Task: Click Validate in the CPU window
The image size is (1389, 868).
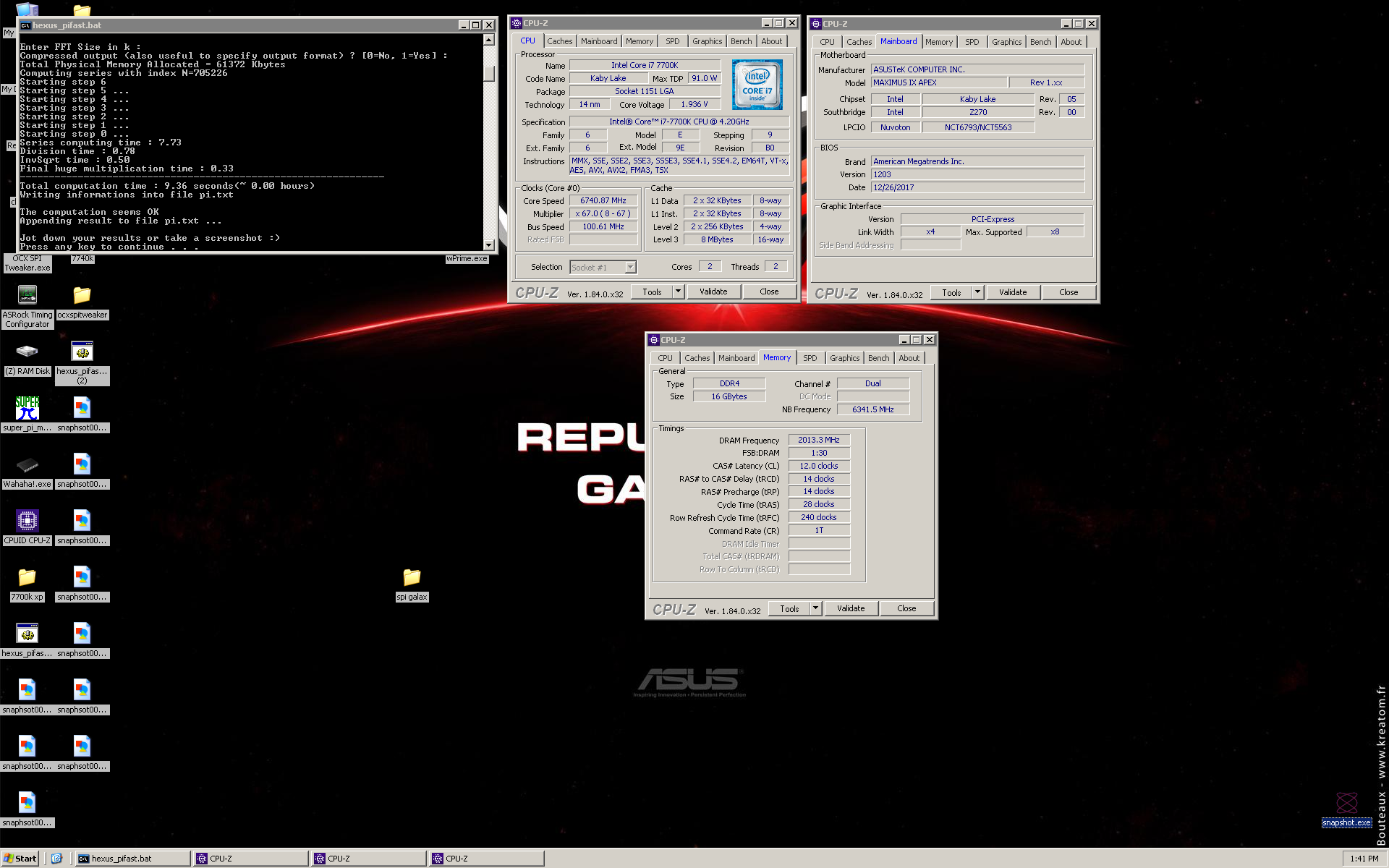Action: (x=713, y=292)
